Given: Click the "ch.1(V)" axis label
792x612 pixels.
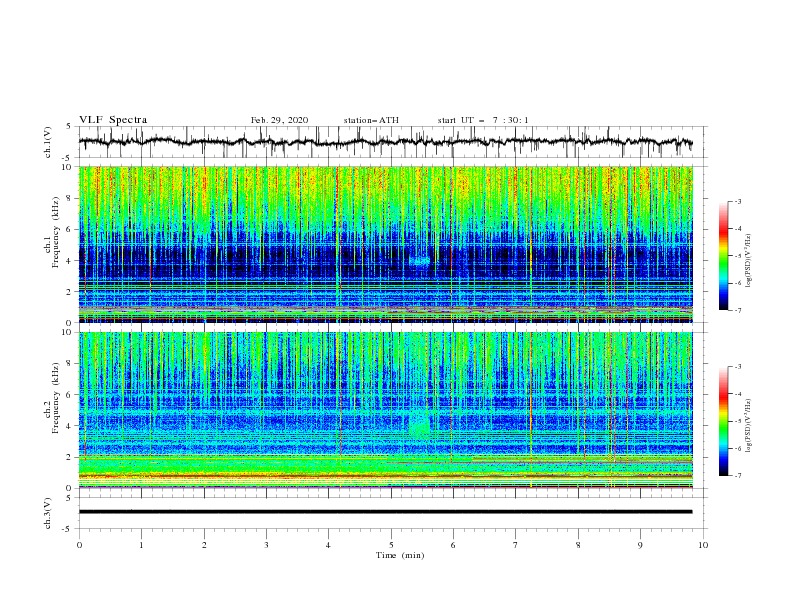Looking at the screenshot, I should point(48,142).
